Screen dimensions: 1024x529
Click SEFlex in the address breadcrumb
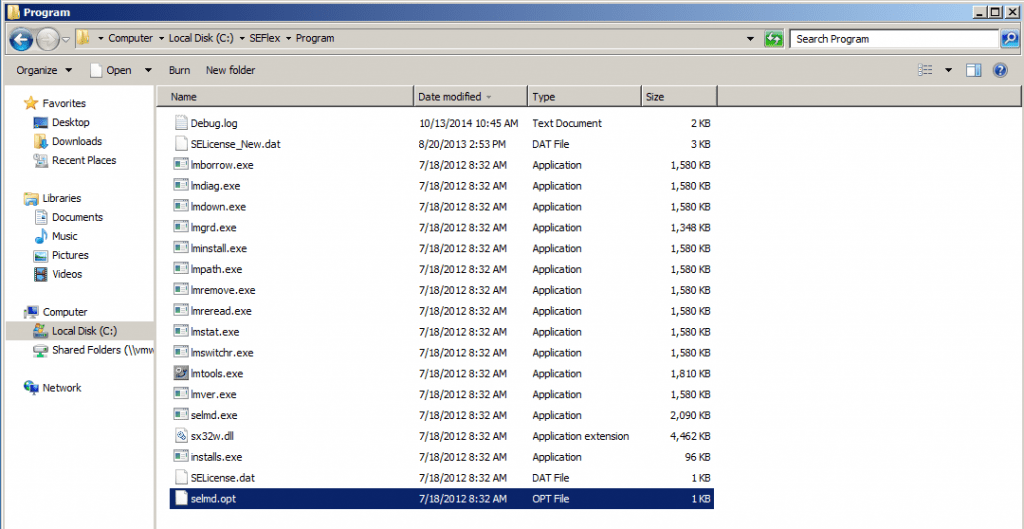[266, 39]
